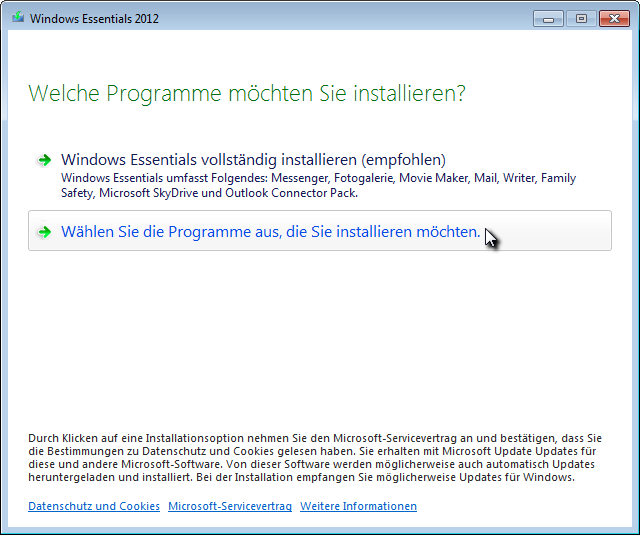Close the Windows Essentials 2012 installer
640x535 pixels.
(x=614, y=19)
